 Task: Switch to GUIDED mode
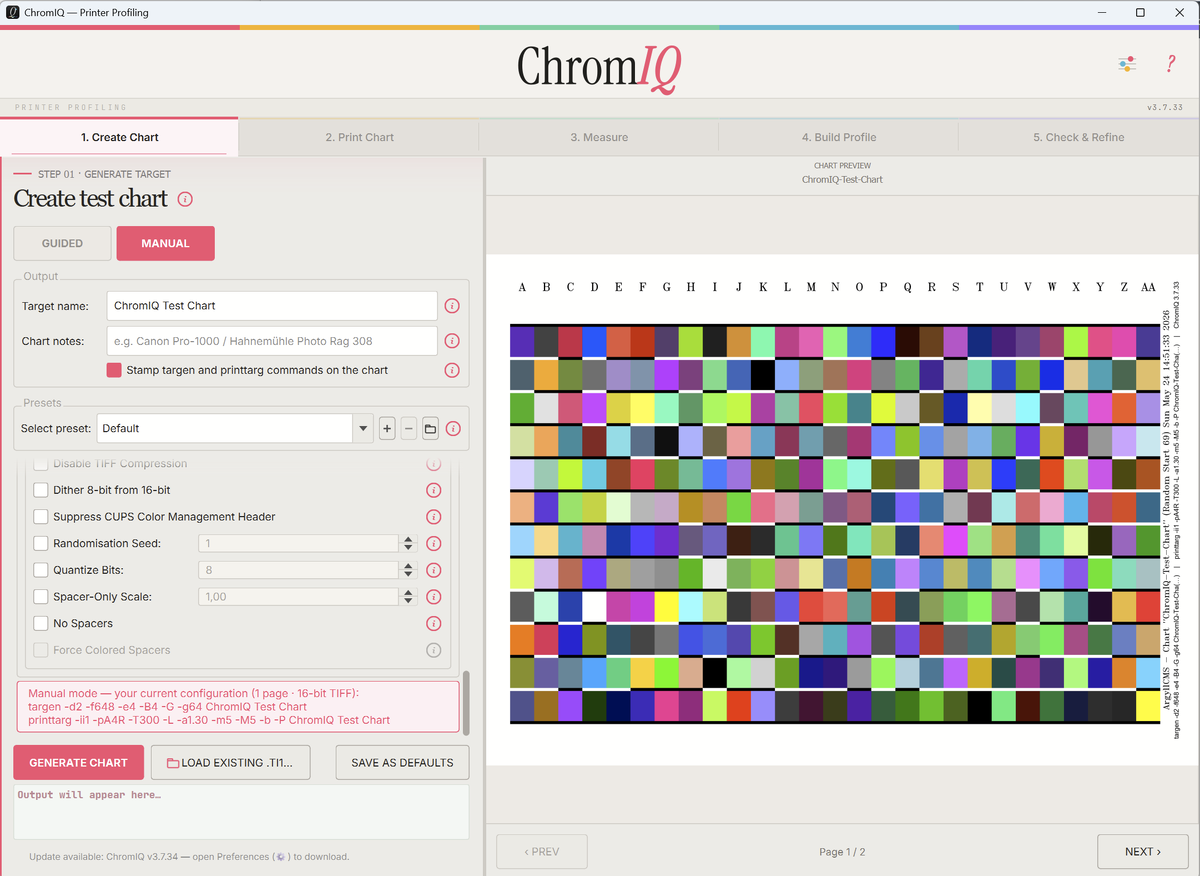pyautogui.click(x=62, y=244)
